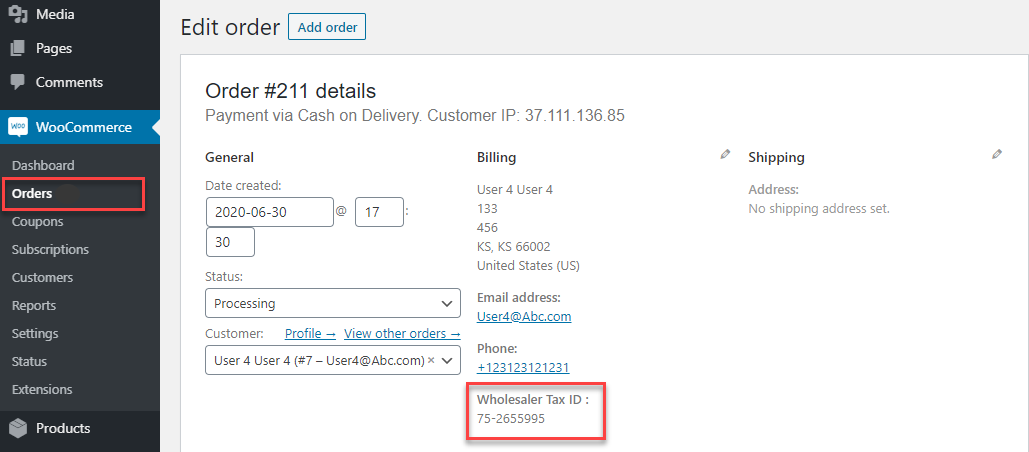This screenshot has width=1029, height=452.
Task: Remove selected customer with x icon
Action: click(x=431, y=360)
